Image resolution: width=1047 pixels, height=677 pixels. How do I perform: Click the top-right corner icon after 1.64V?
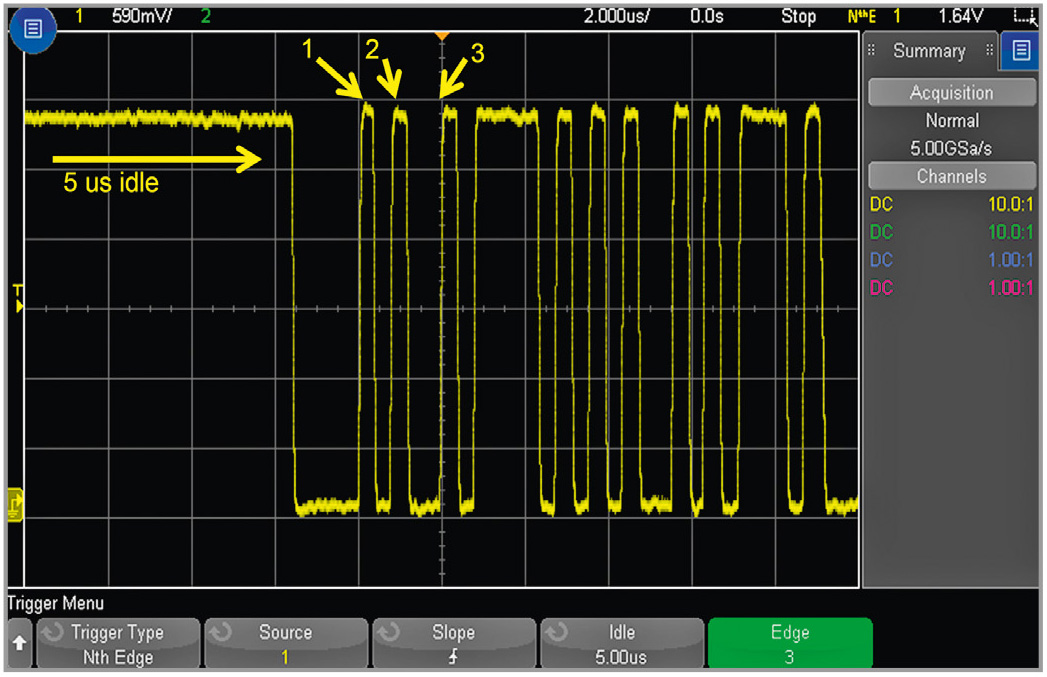pyautogui.click(x=1022, y=17)
